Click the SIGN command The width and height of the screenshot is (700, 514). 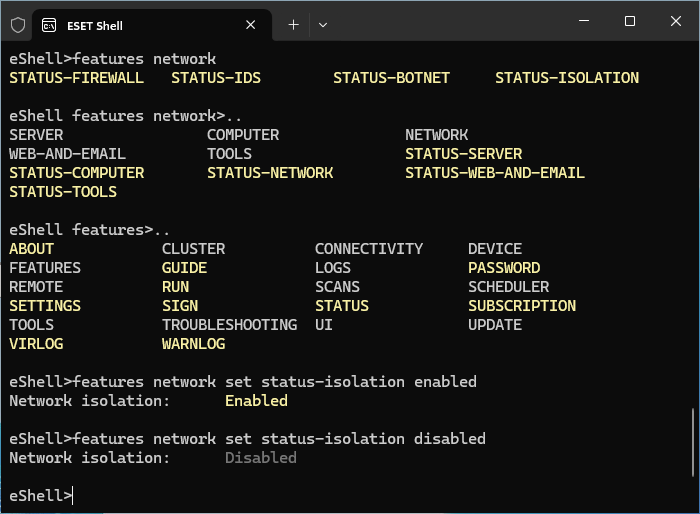coord(180,305)
